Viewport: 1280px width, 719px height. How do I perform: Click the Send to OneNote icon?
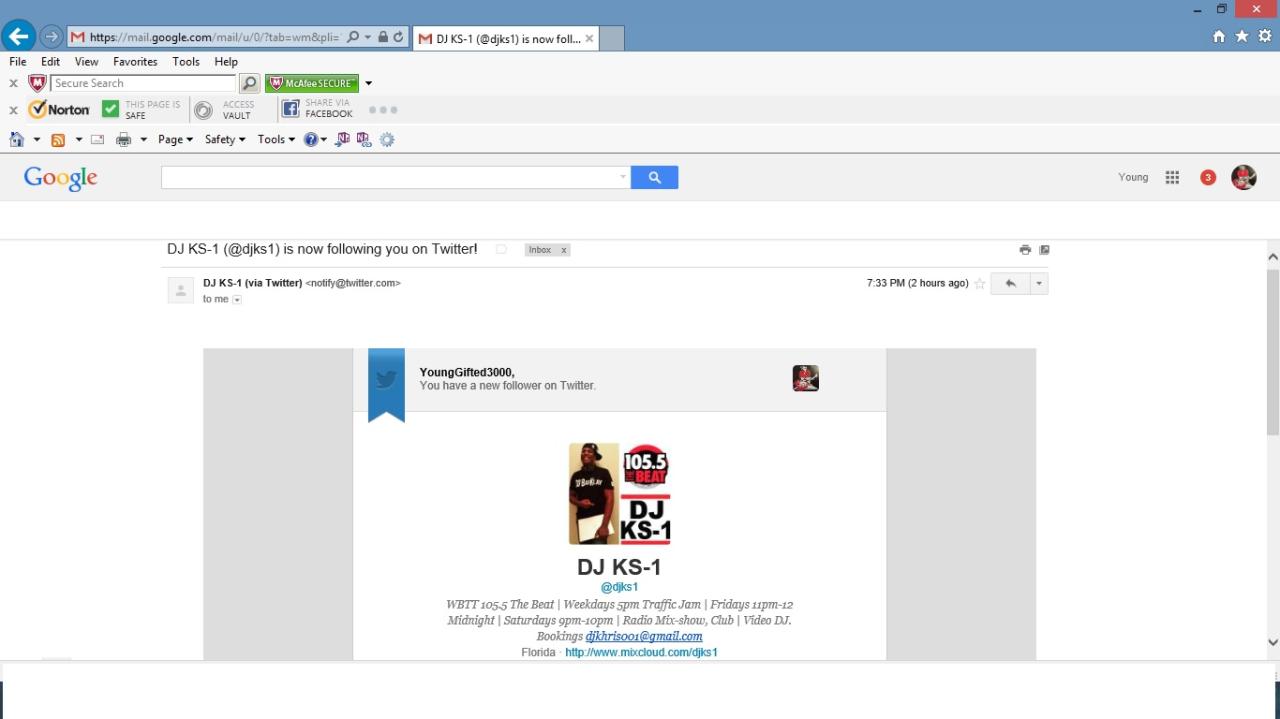point(343,140)
